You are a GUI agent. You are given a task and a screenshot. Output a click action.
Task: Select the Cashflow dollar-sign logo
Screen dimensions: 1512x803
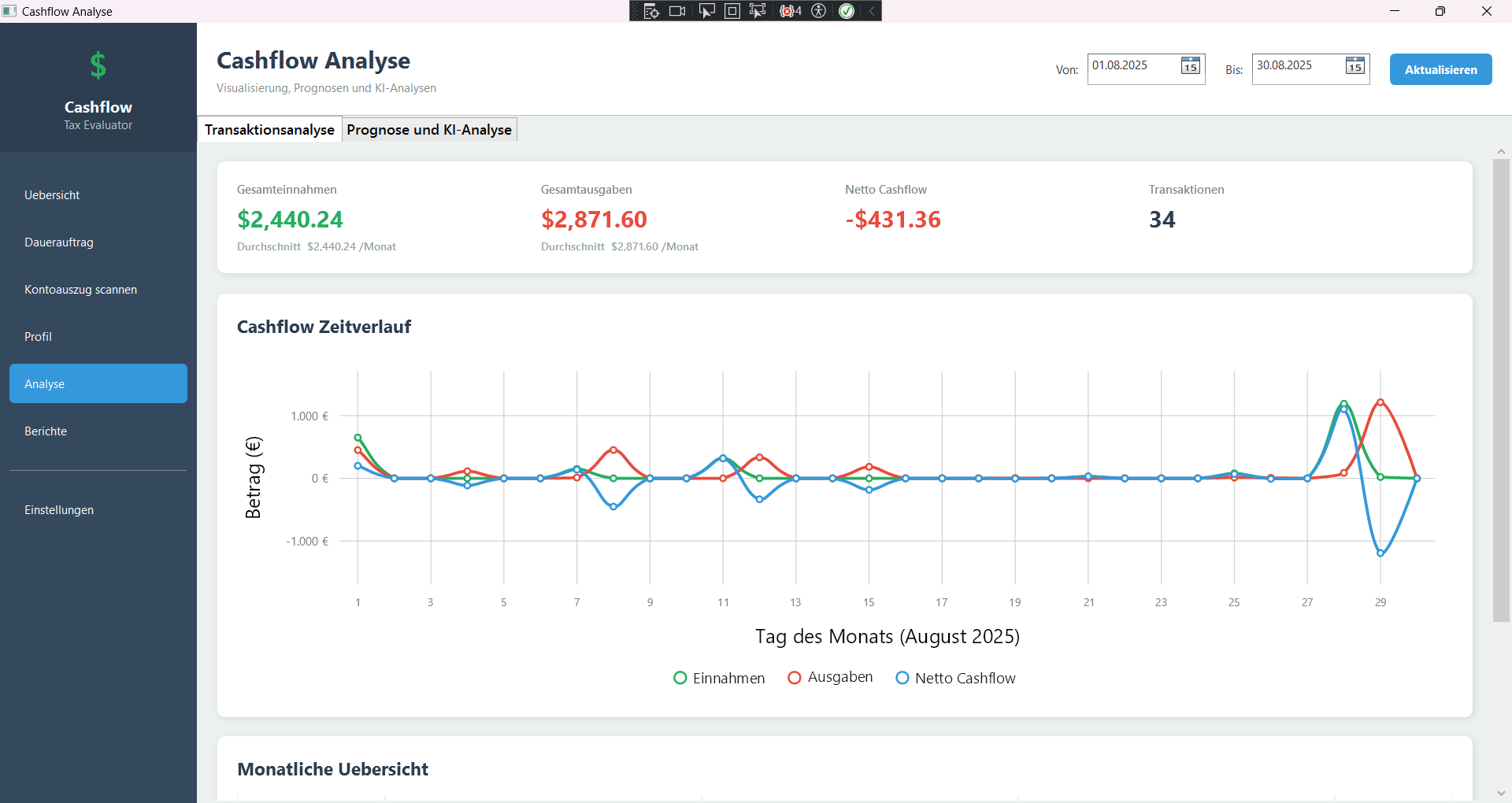98,65
